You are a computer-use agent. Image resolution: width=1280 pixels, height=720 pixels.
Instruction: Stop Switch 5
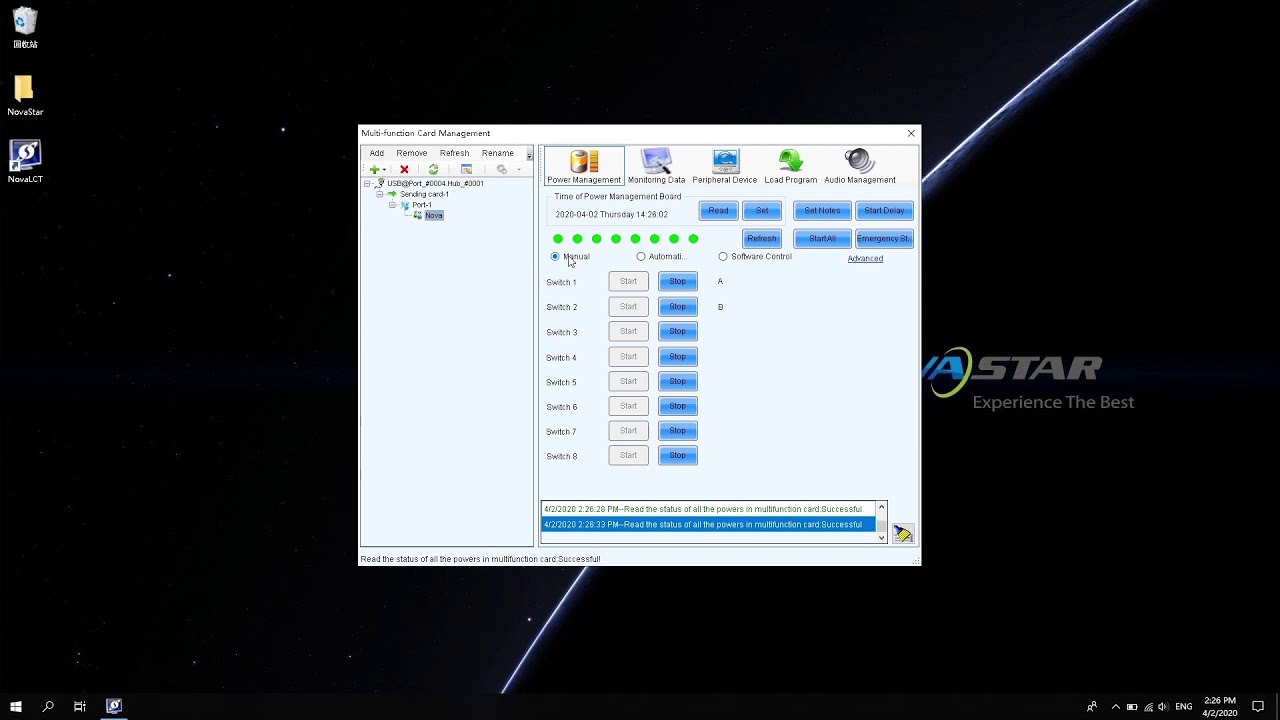point(678,381)
